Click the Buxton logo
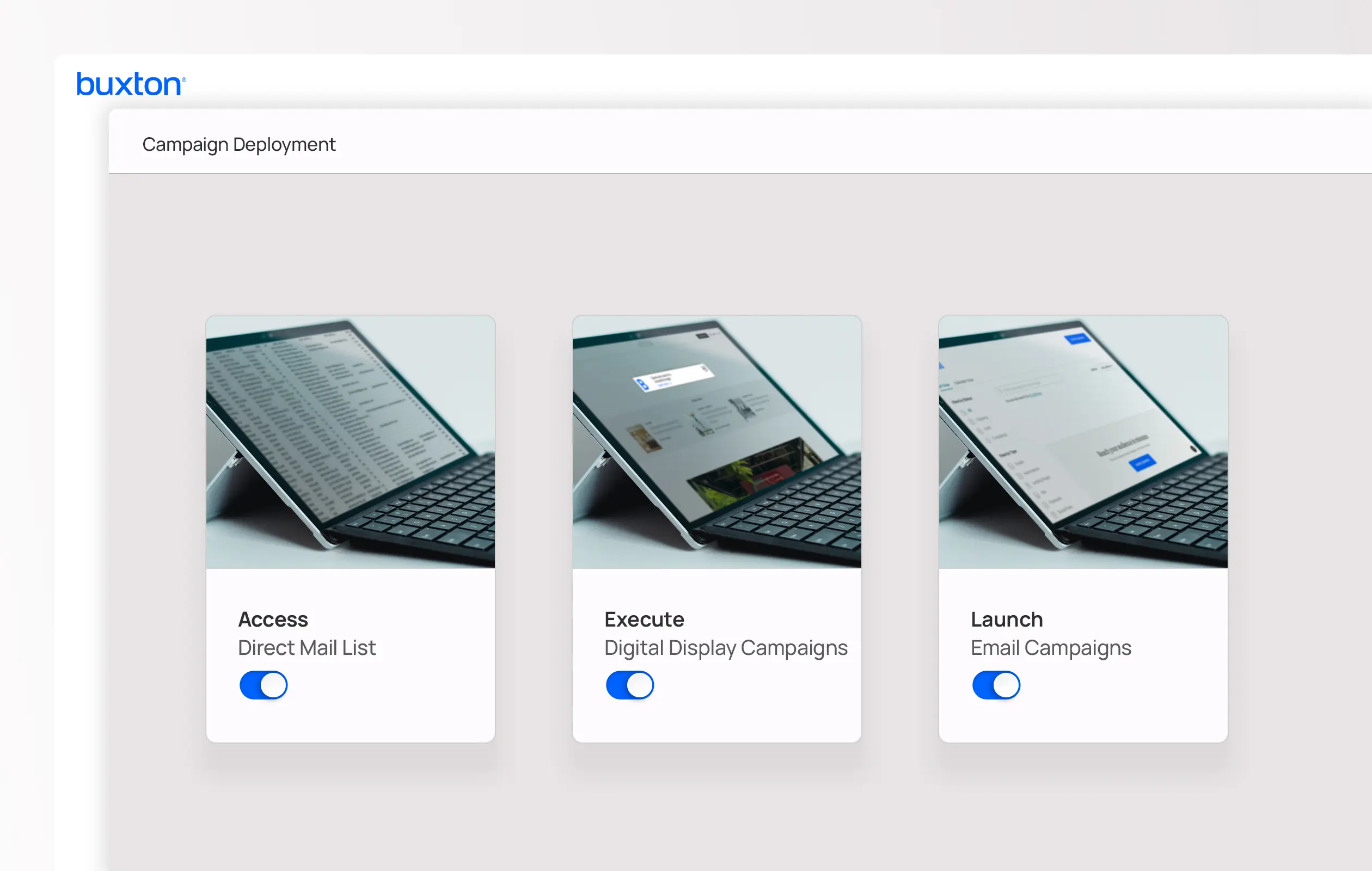Viewport: 1372px width, 871px height. [x=131, y=84]
